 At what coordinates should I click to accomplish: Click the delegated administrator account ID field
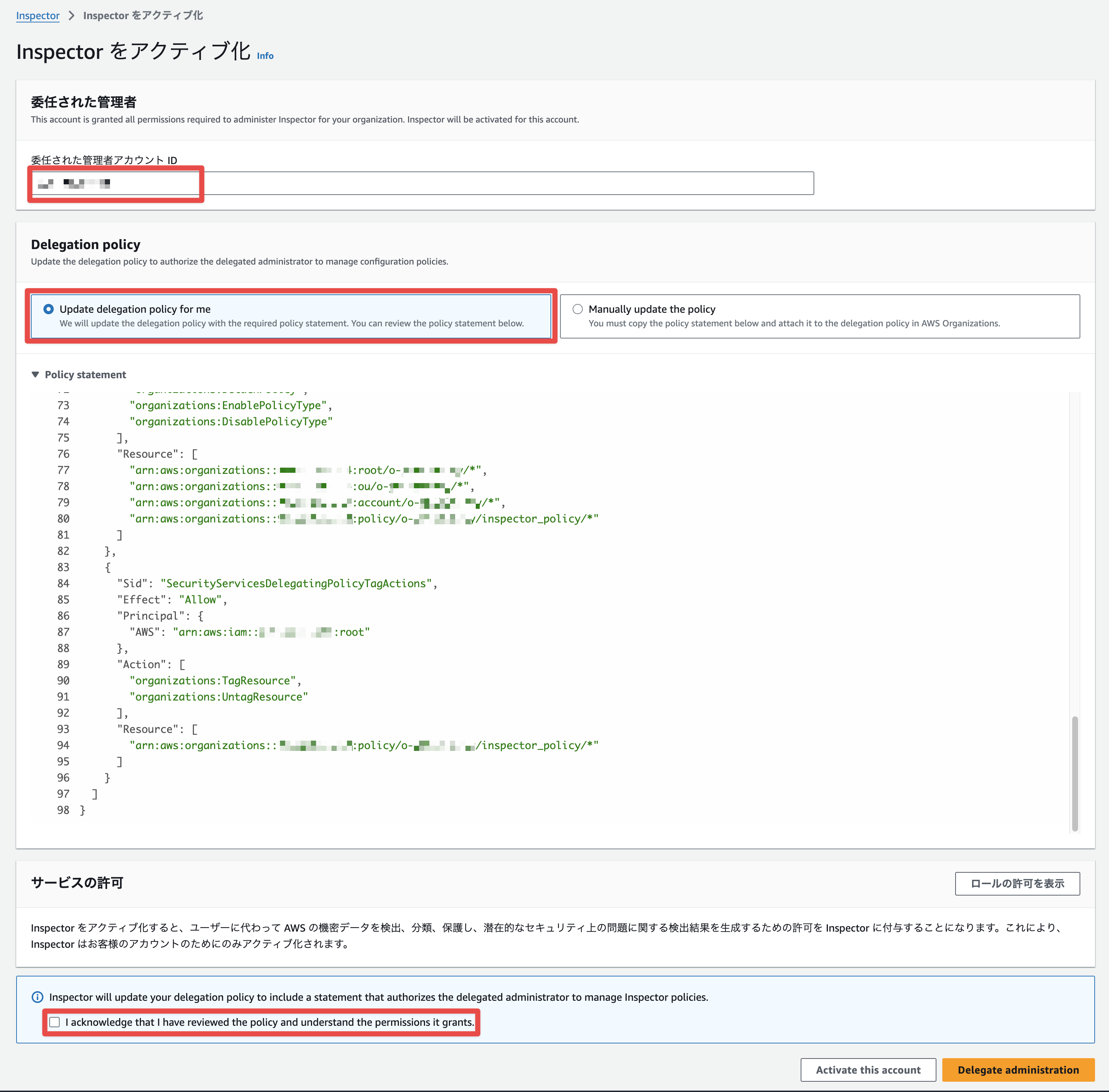click(422, 184)
